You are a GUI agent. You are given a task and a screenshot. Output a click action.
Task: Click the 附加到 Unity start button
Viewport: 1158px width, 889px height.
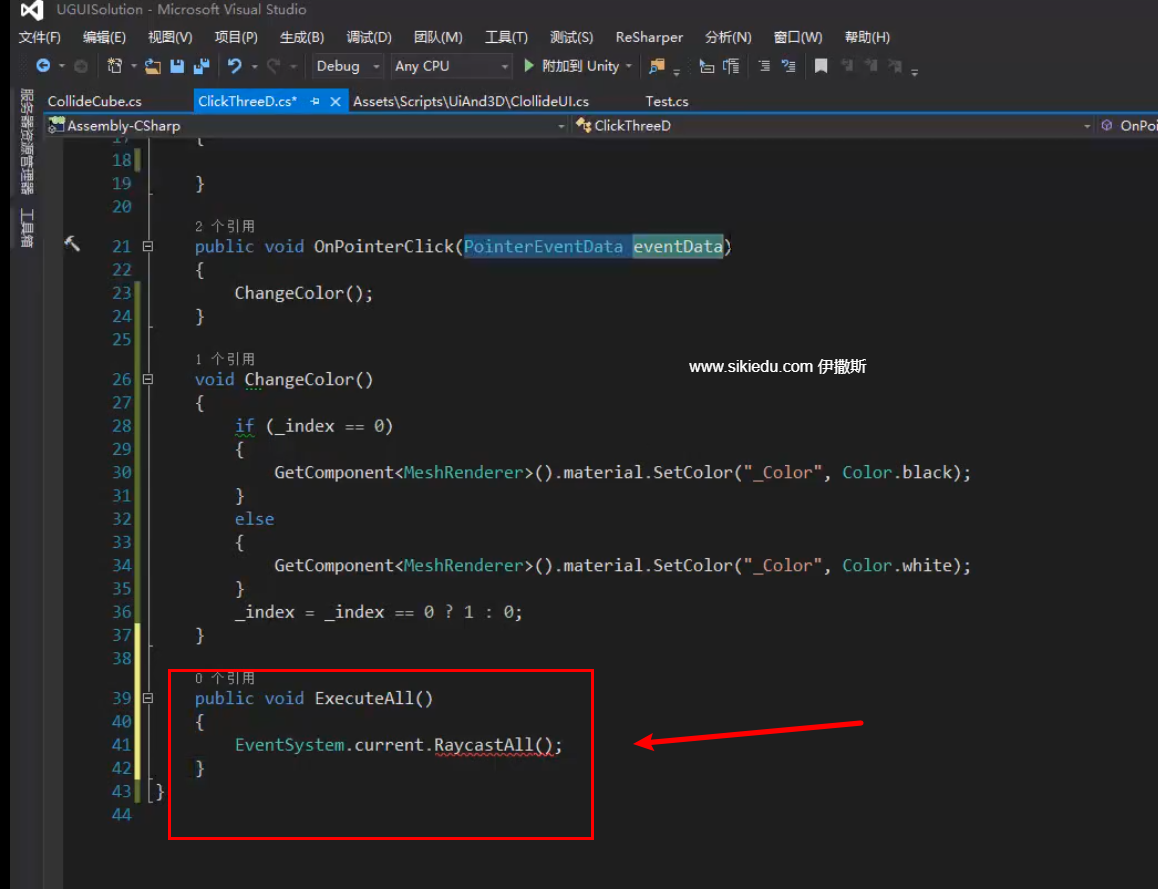coord(572,66)
